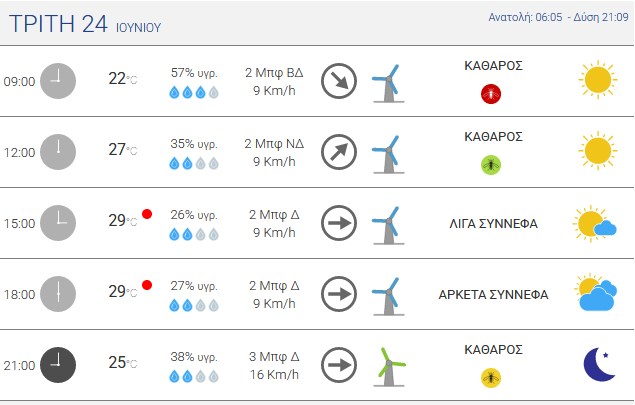The width and height of the screenshot is (635, 405).
Task: Click the yellow mosquito icon at 21:00
Action: (491, 378)
